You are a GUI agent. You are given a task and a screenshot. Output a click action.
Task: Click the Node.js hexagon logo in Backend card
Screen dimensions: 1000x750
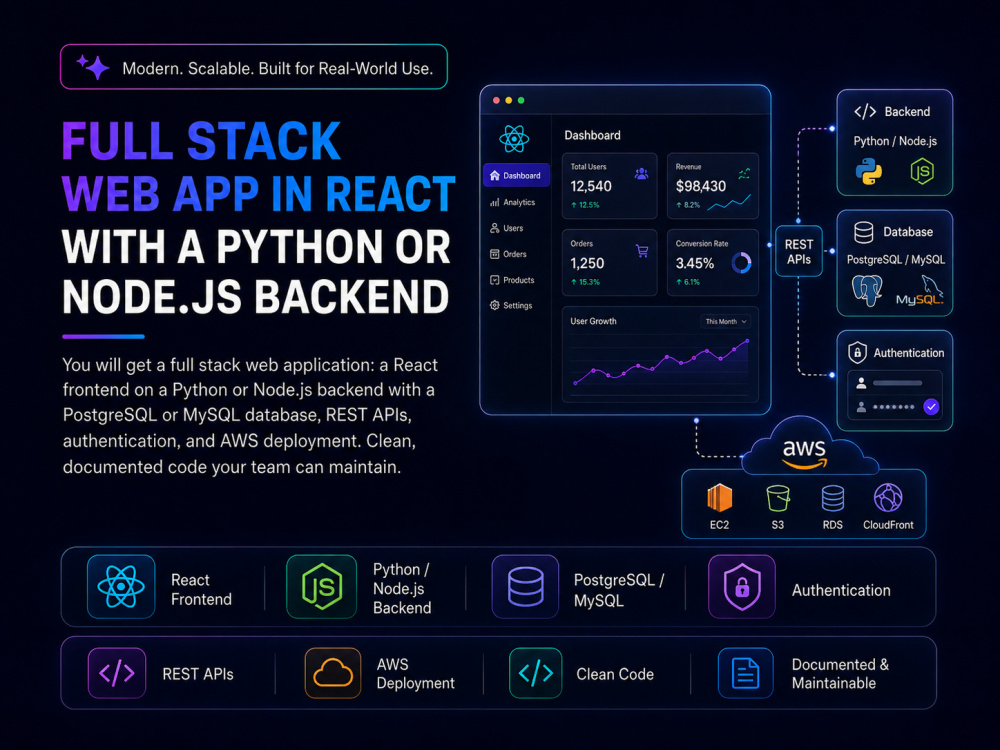coord(922,172)
